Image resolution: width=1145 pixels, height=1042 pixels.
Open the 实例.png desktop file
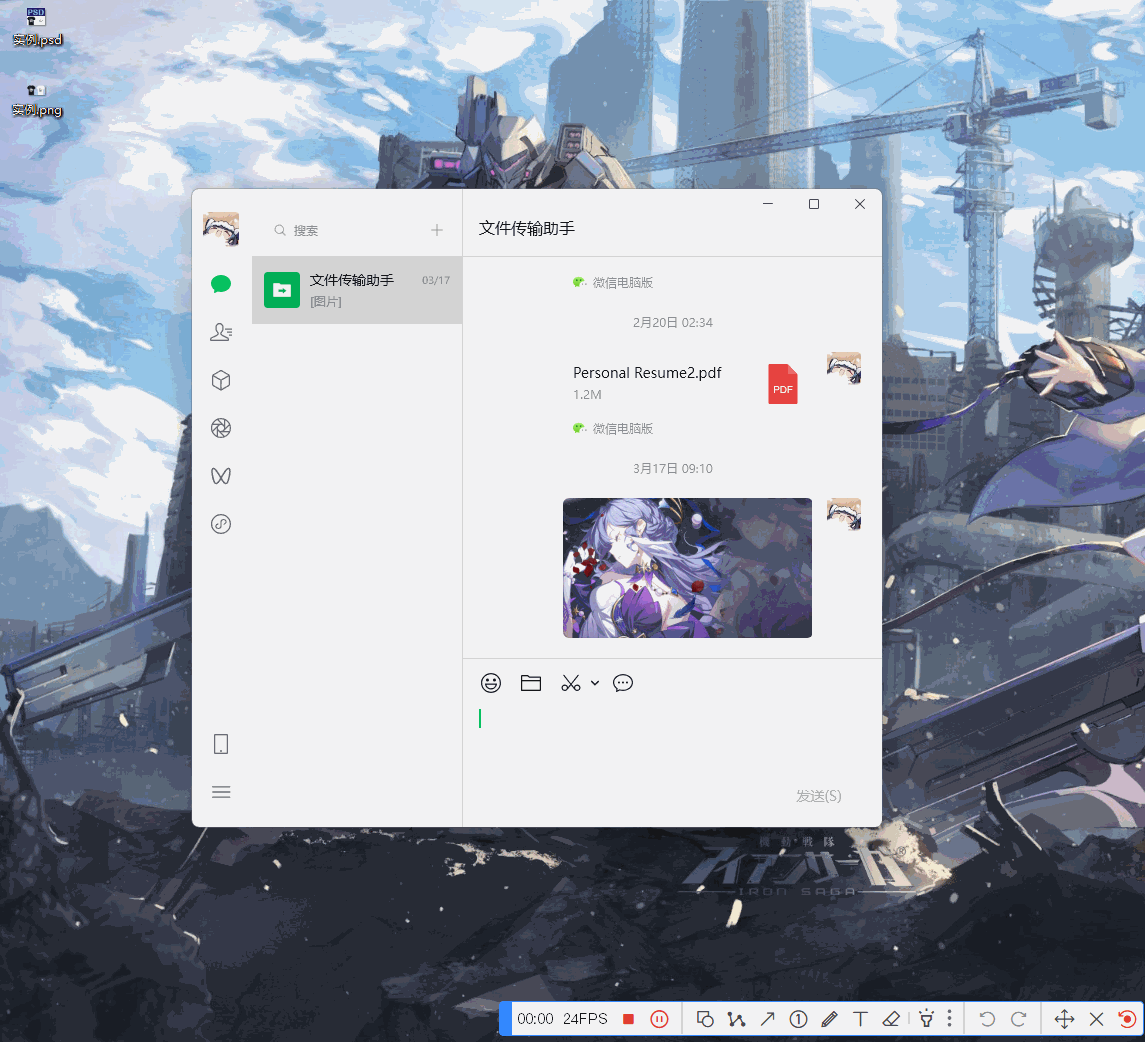point(37,99)
